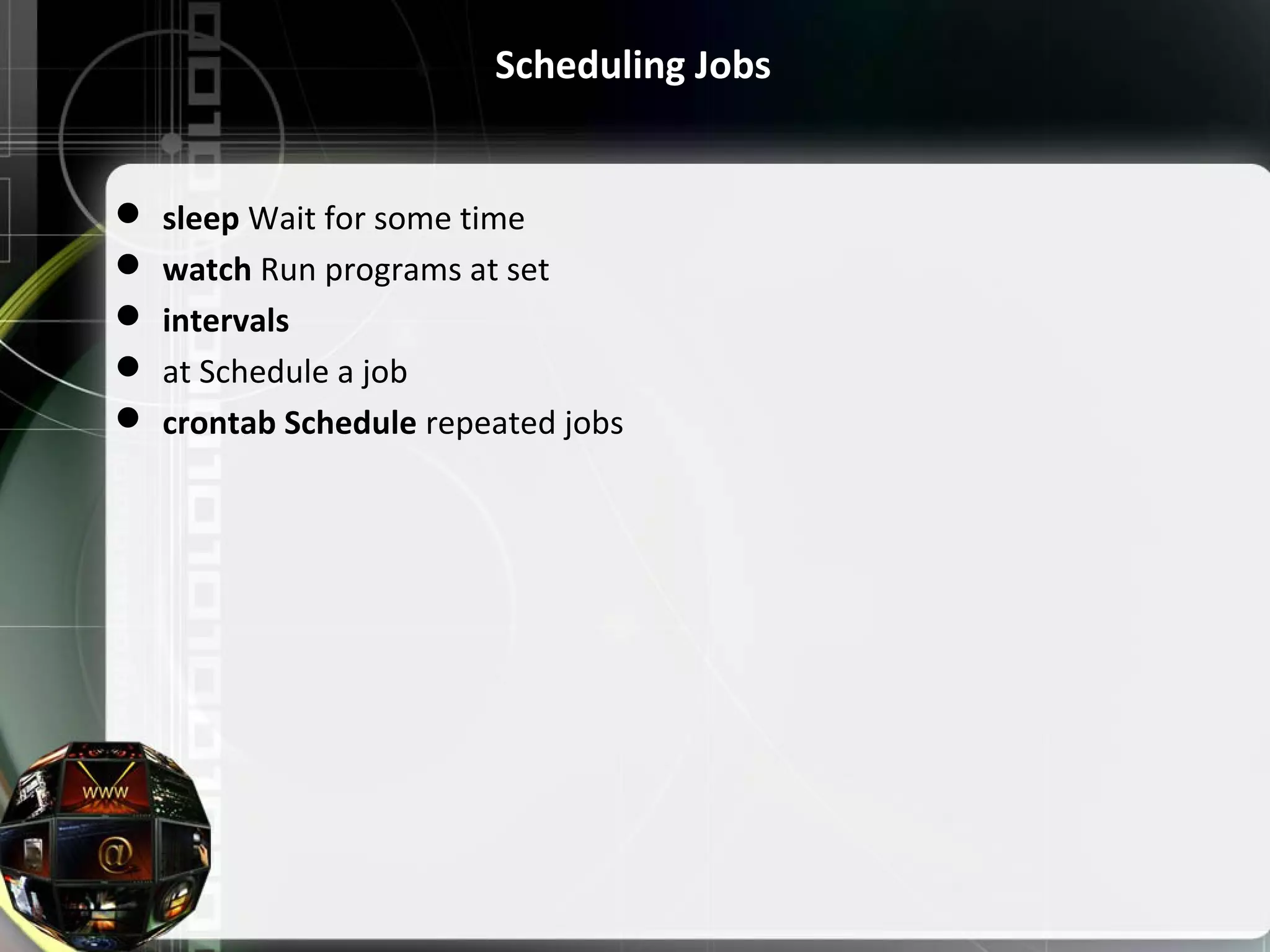The image size is (1270, 952).
Task: Click the bullet before intervals
Action: click(128, 316)
